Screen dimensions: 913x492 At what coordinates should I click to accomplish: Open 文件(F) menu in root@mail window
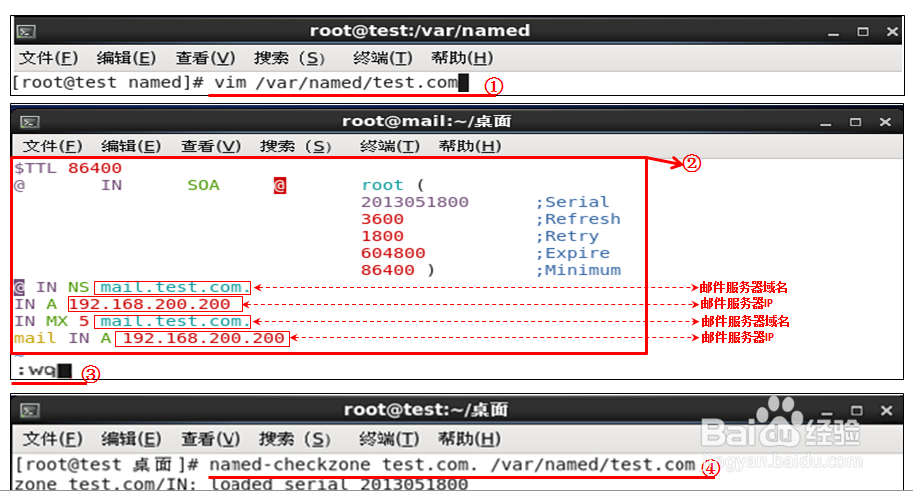point(52,146)
